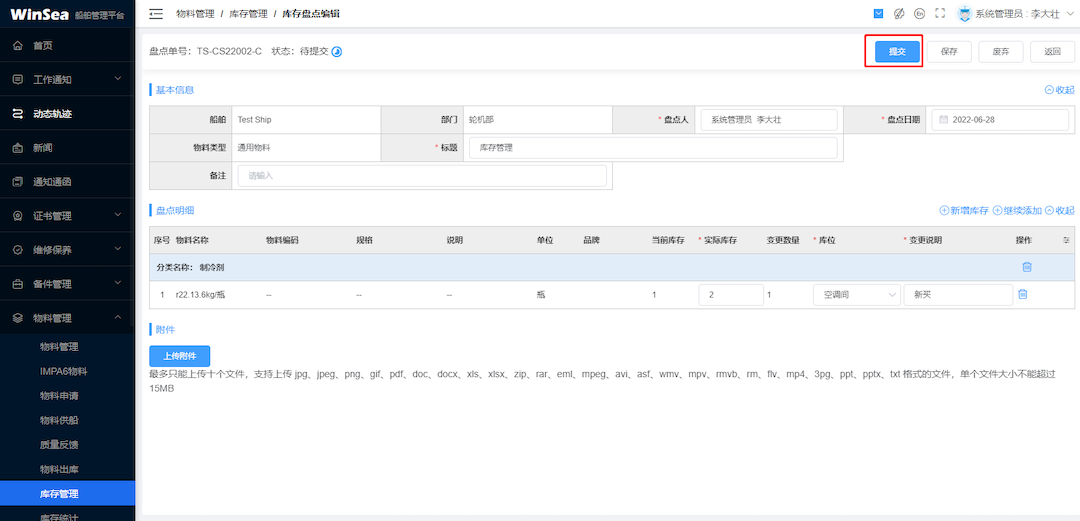This screenshot has width=1080, height=521.
Task: Toggle the theme icon next to mail
Action: pyautogui.click(x=899, y=14)
